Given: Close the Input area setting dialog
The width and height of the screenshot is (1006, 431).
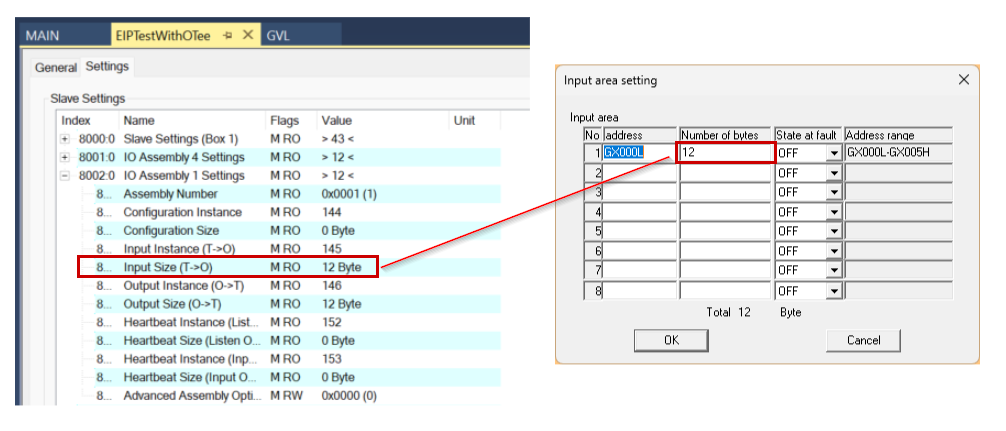Looking at the screenshot, I should (964, 80).
